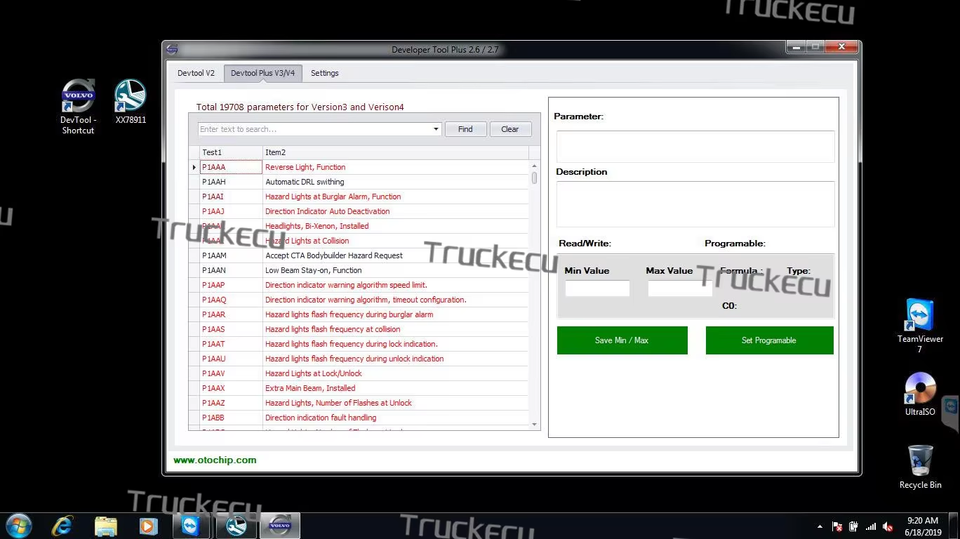Switch to the wrench tool taskbar icon
The height and width of the screenshot is (539, 960).
click(236, 526)
